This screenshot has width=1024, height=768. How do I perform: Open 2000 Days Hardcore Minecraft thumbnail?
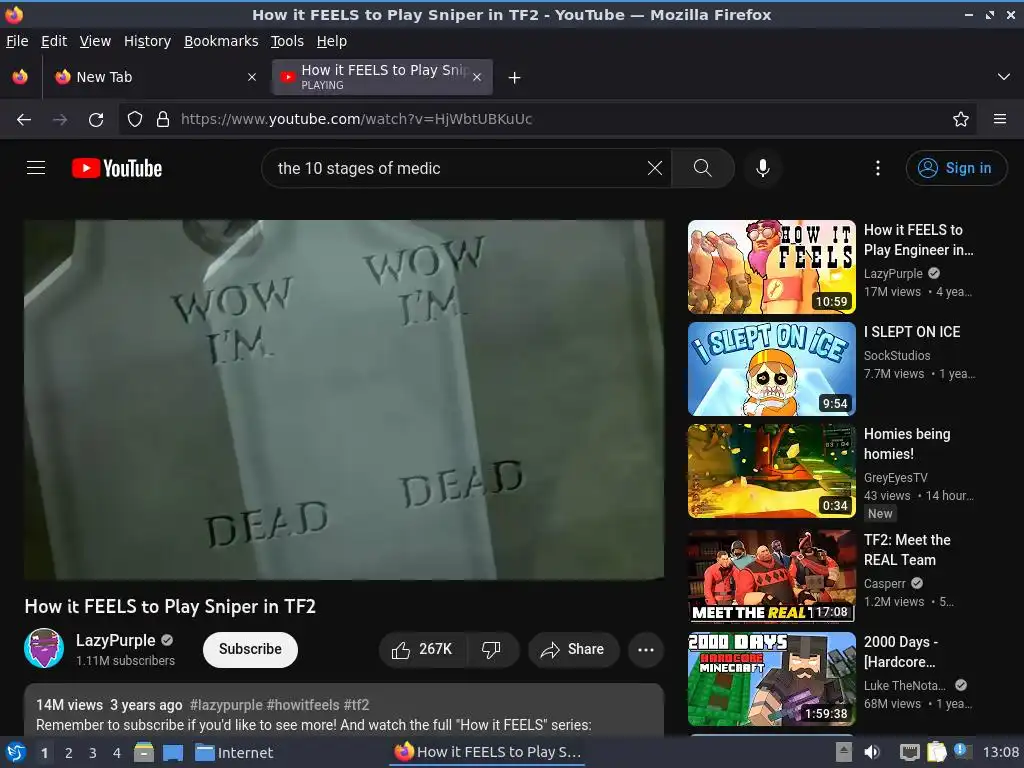coord(772,679)
